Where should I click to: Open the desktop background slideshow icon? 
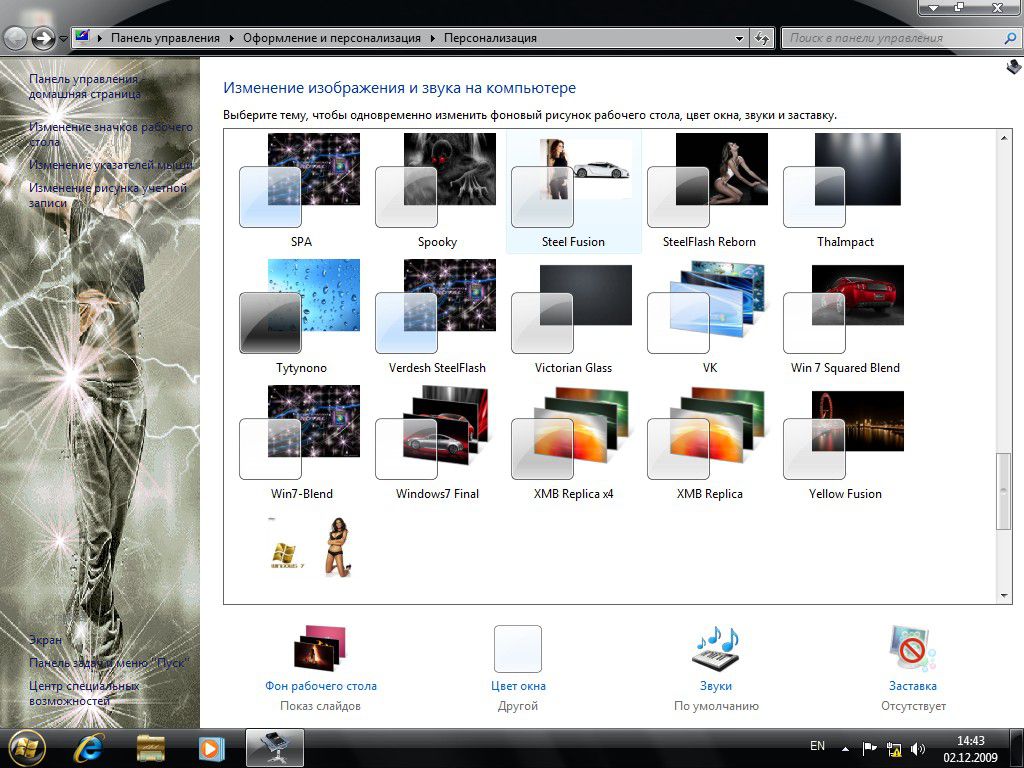tap(320, 648)
